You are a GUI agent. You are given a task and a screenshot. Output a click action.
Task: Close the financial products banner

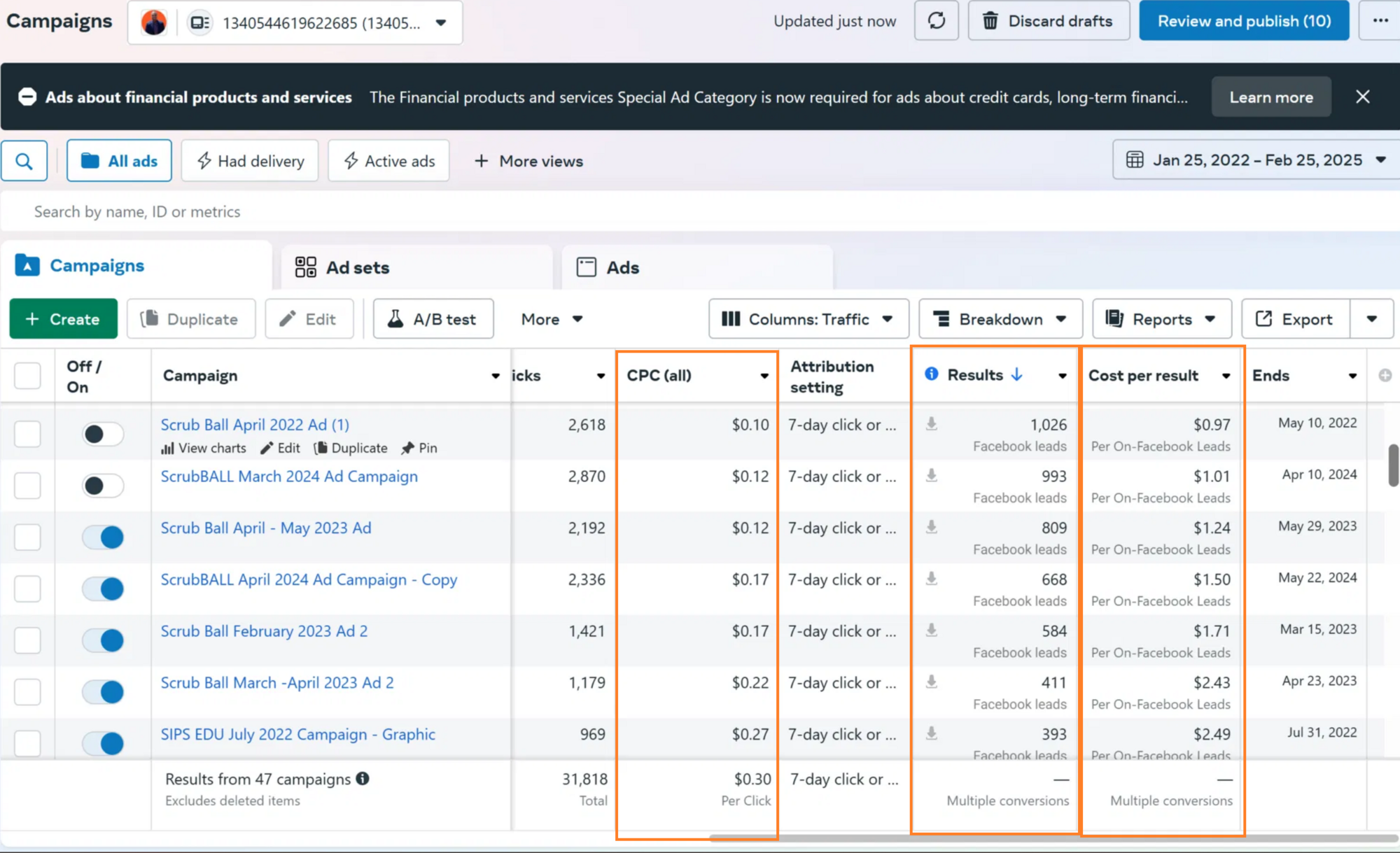coord(1362,97)
